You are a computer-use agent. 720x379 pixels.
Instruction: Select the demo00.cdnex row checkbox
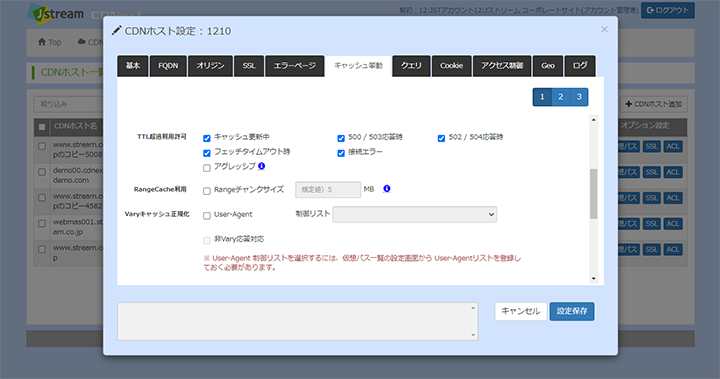tap(42, 172)
